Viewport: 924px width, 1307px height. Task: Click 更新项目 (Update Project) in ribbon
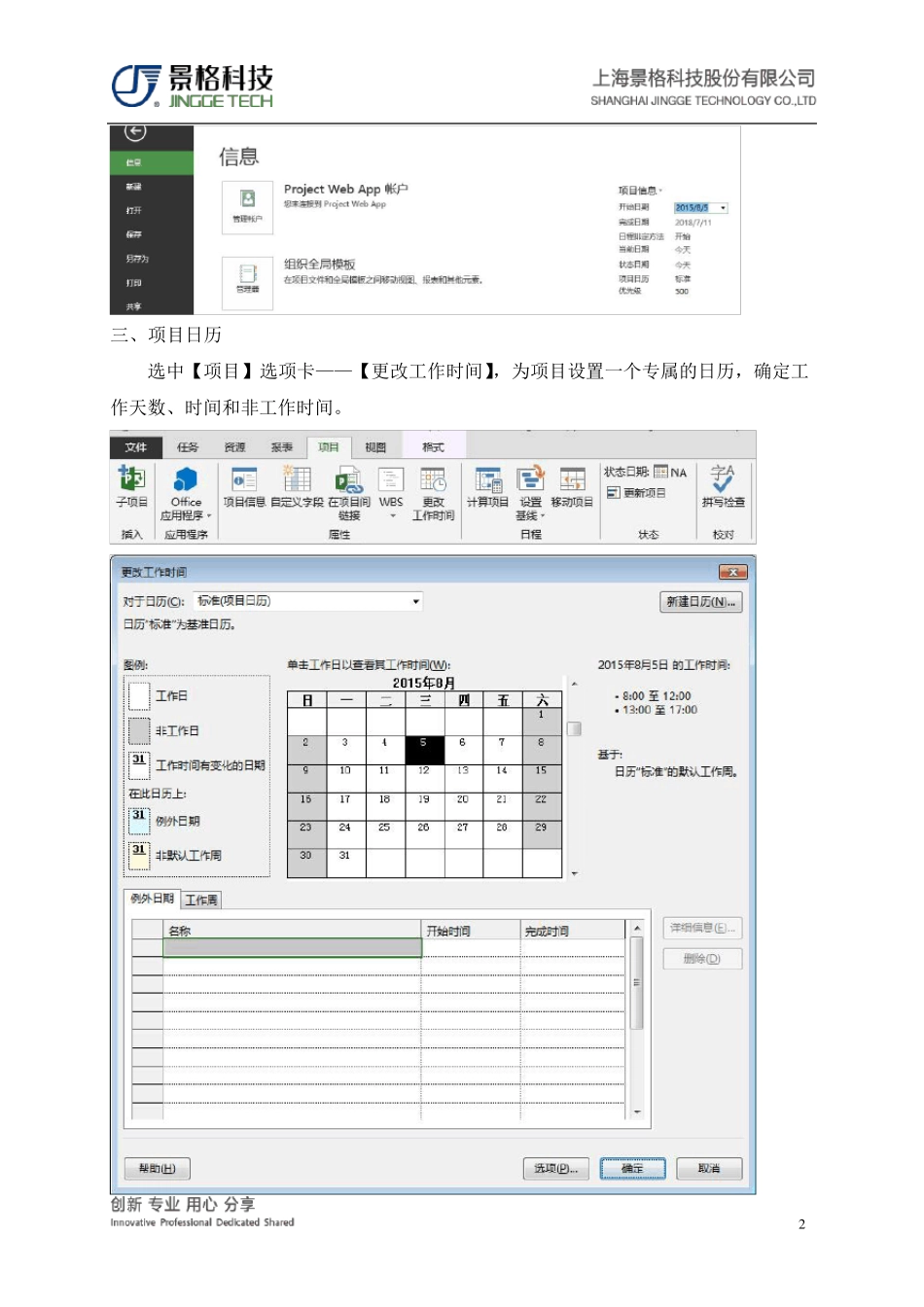point(636,493)
